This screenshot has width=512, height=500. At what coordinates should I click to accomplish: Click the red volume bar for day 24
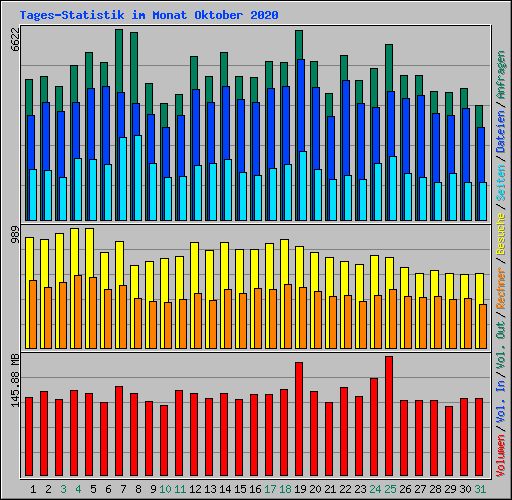[374, 427]
